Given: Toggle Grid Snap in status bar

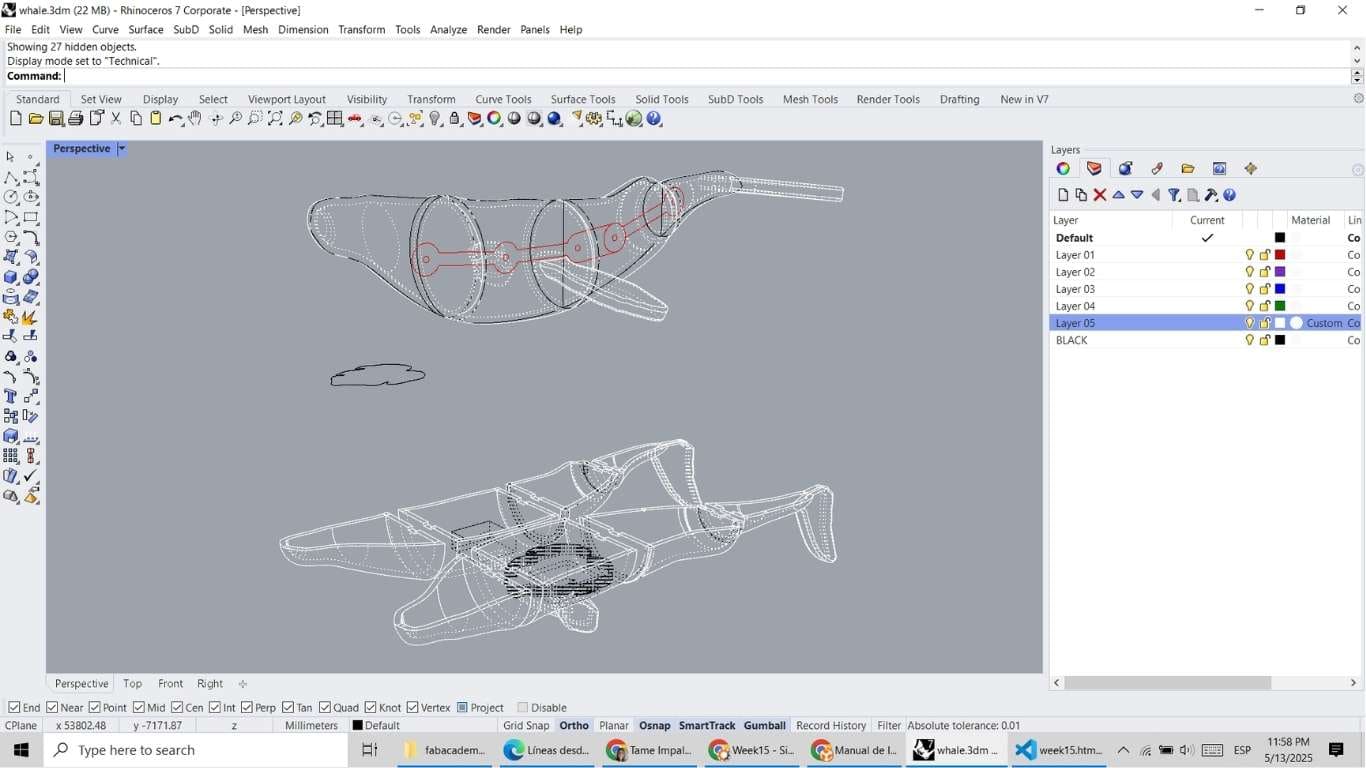Looking at the screenshot, I should click(x=526, y=726).
